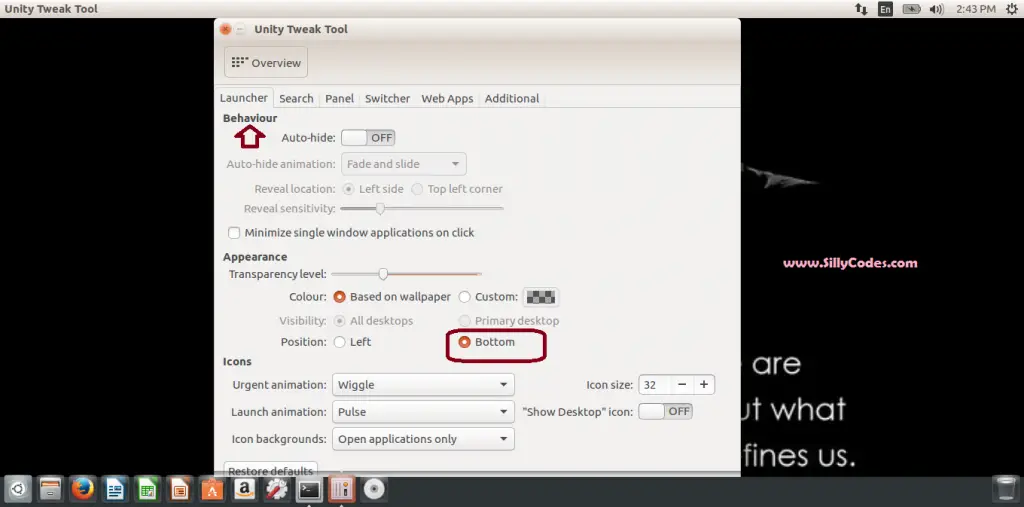Switch to the Additional tab
1024x507 pixels.
point(512,99)
